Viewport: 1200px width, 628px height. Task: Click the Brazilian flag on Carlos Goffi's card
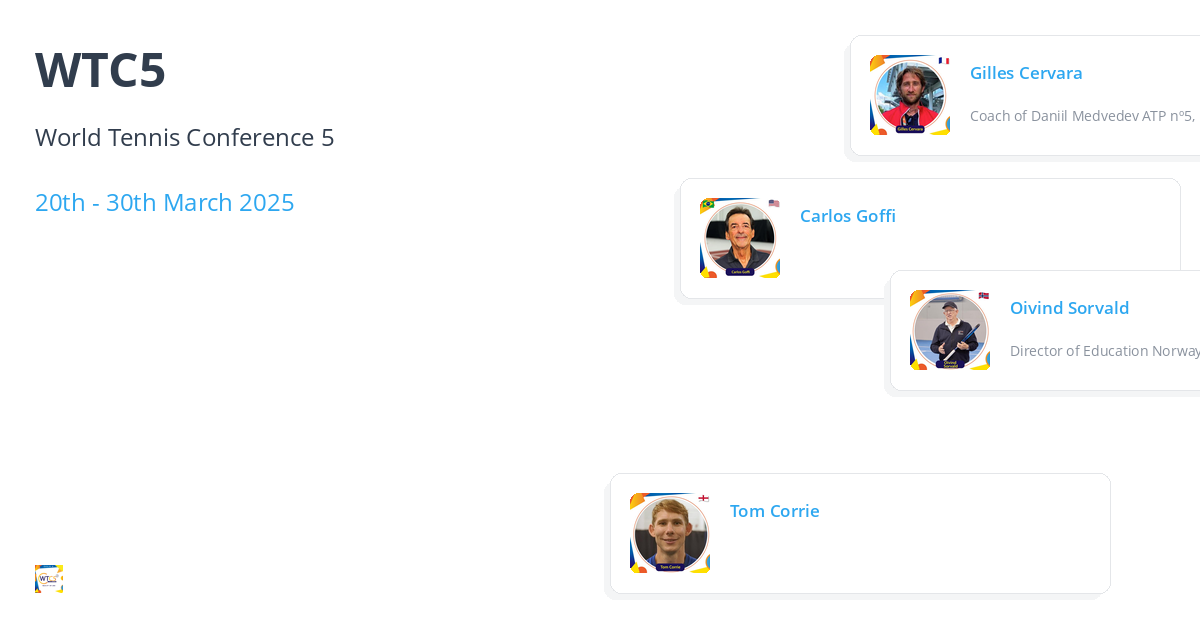click(709, 203)
